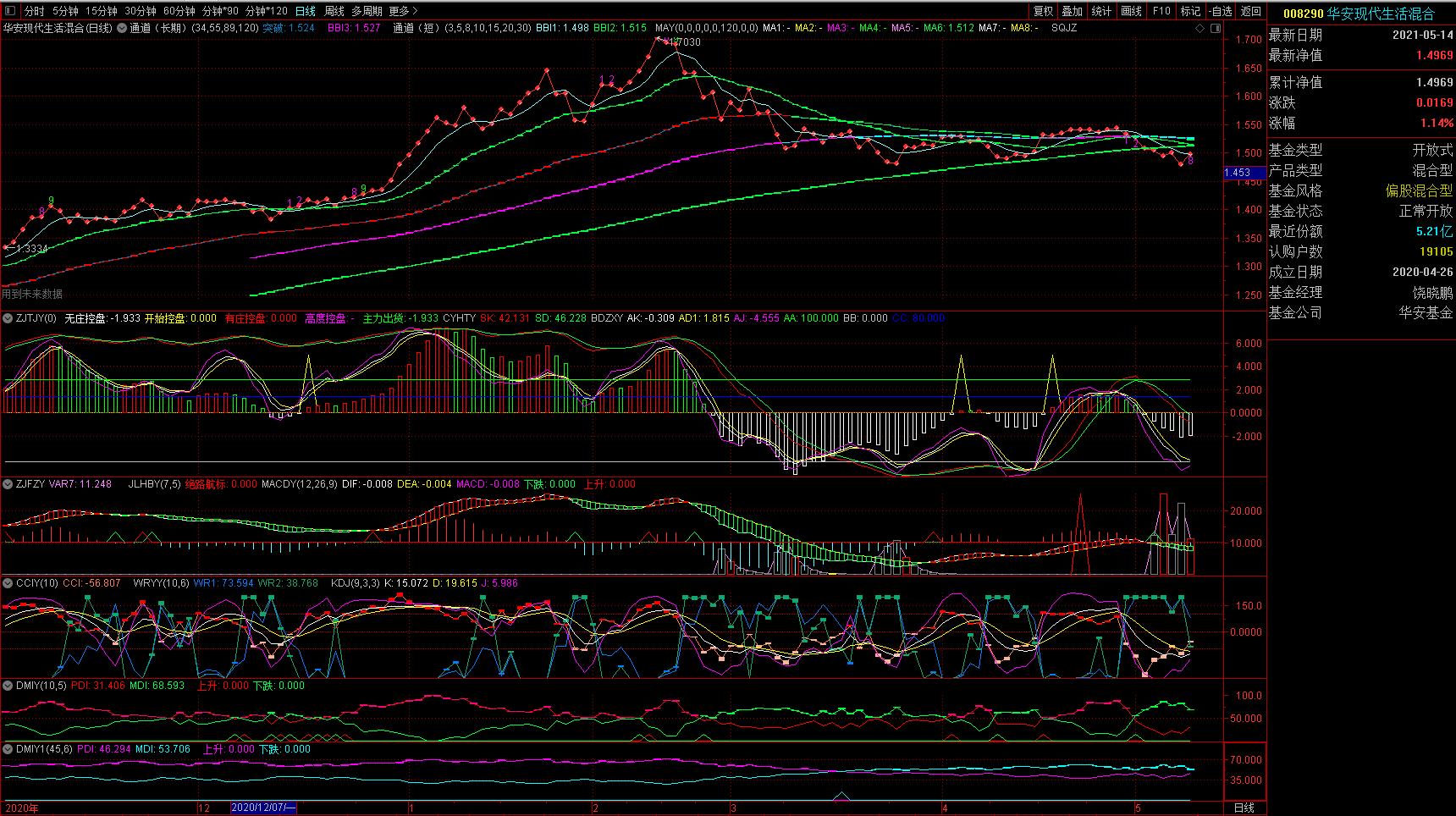Open the 画线 drawing tools
The width and height of the screenshot is (1456, 816).
1131,11
